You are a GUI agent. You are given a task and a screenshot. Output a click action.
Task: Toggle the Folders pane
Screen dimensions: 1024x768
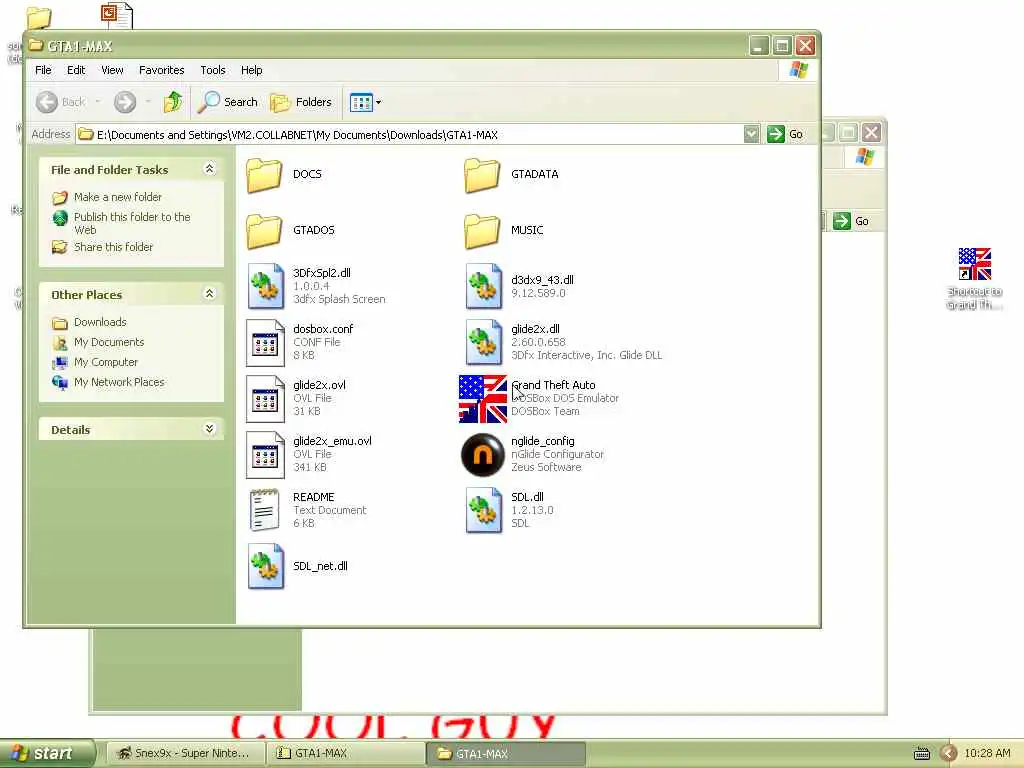[301, 102]
